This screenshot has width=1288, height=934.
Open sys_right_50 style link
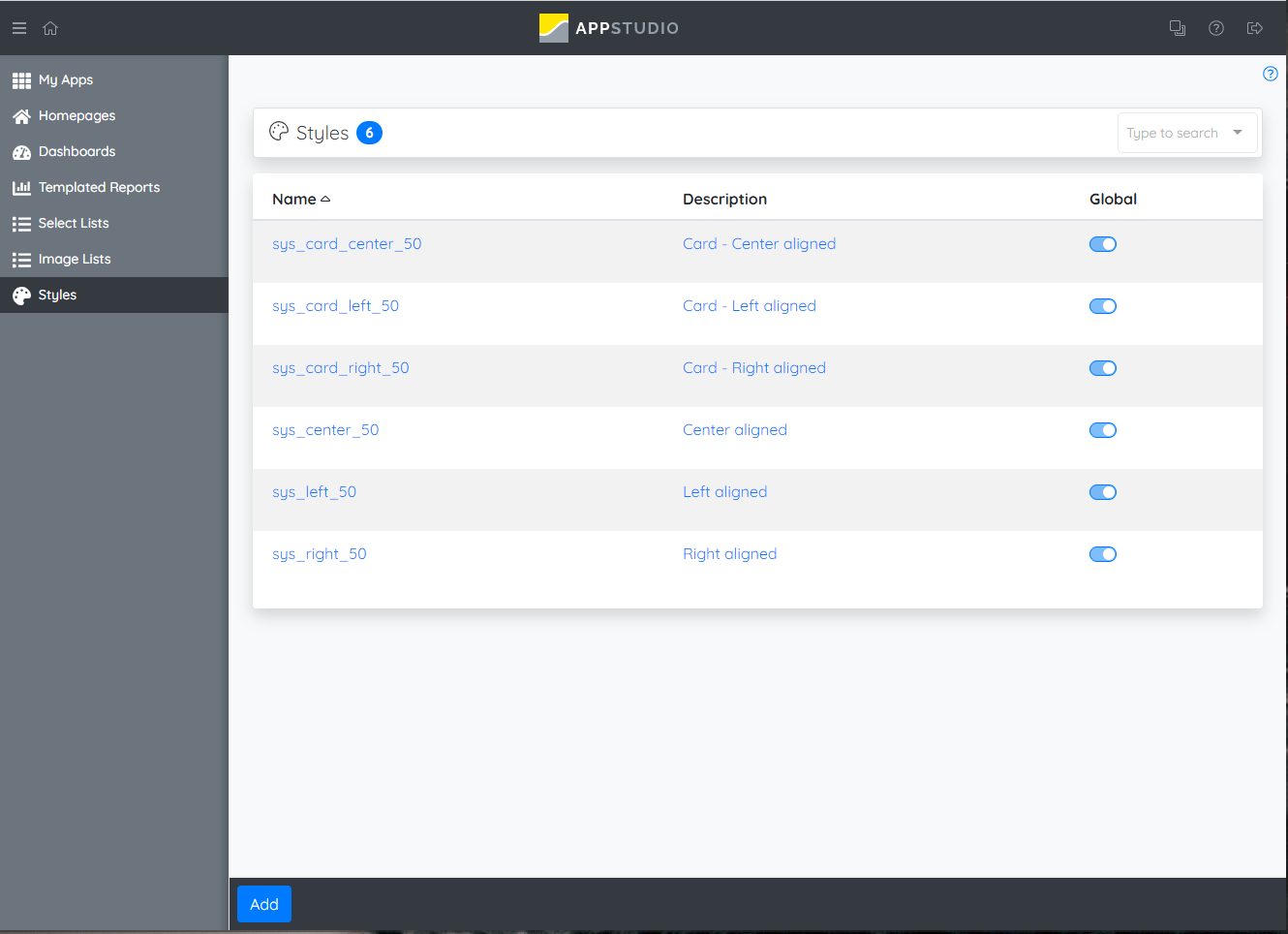320,554
